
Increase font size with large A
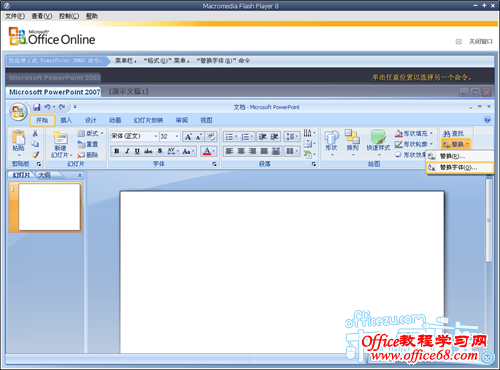point(188,136)
